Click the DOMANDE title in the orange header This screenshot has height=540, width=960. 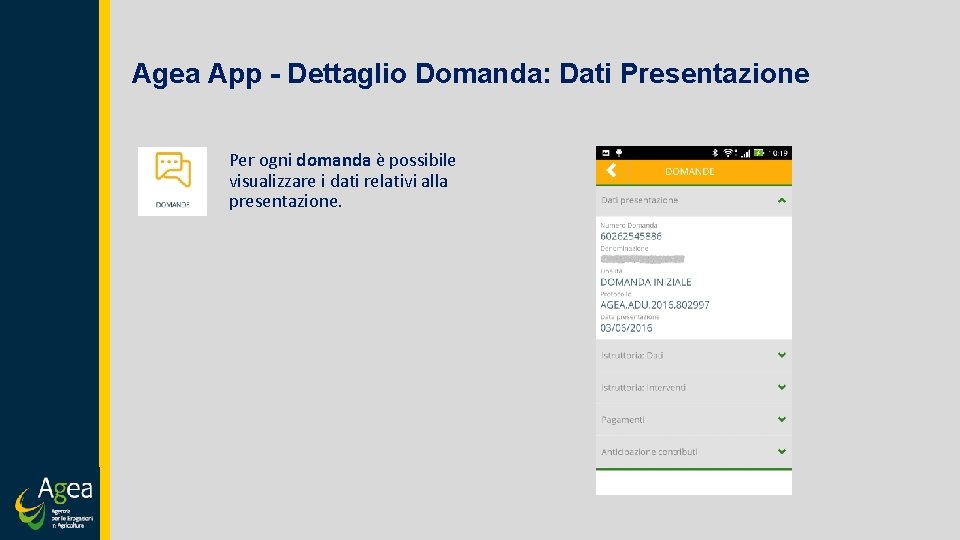(x=689, y=171)
